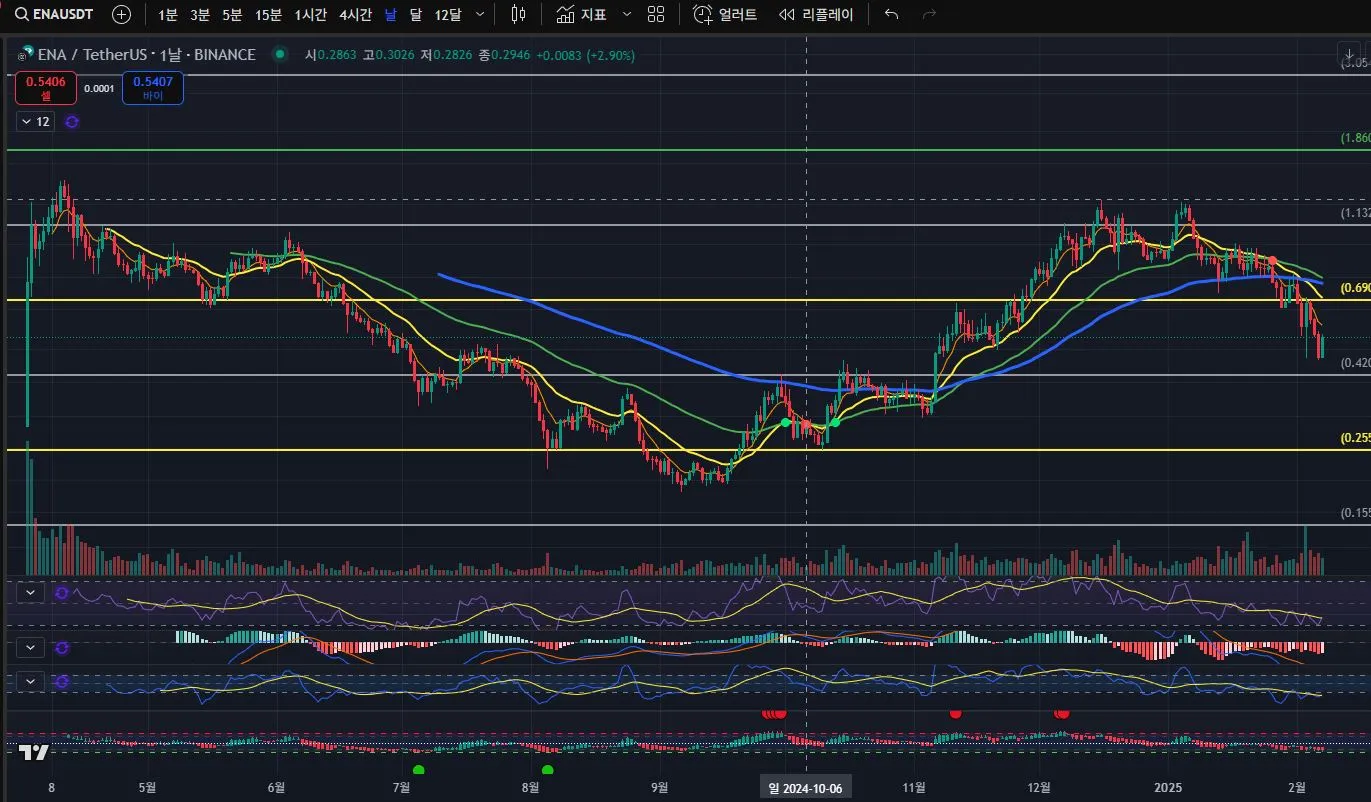Click the (1.132 price level label
Viewport: 1371px width, 802px height.
click(1355, 213)
